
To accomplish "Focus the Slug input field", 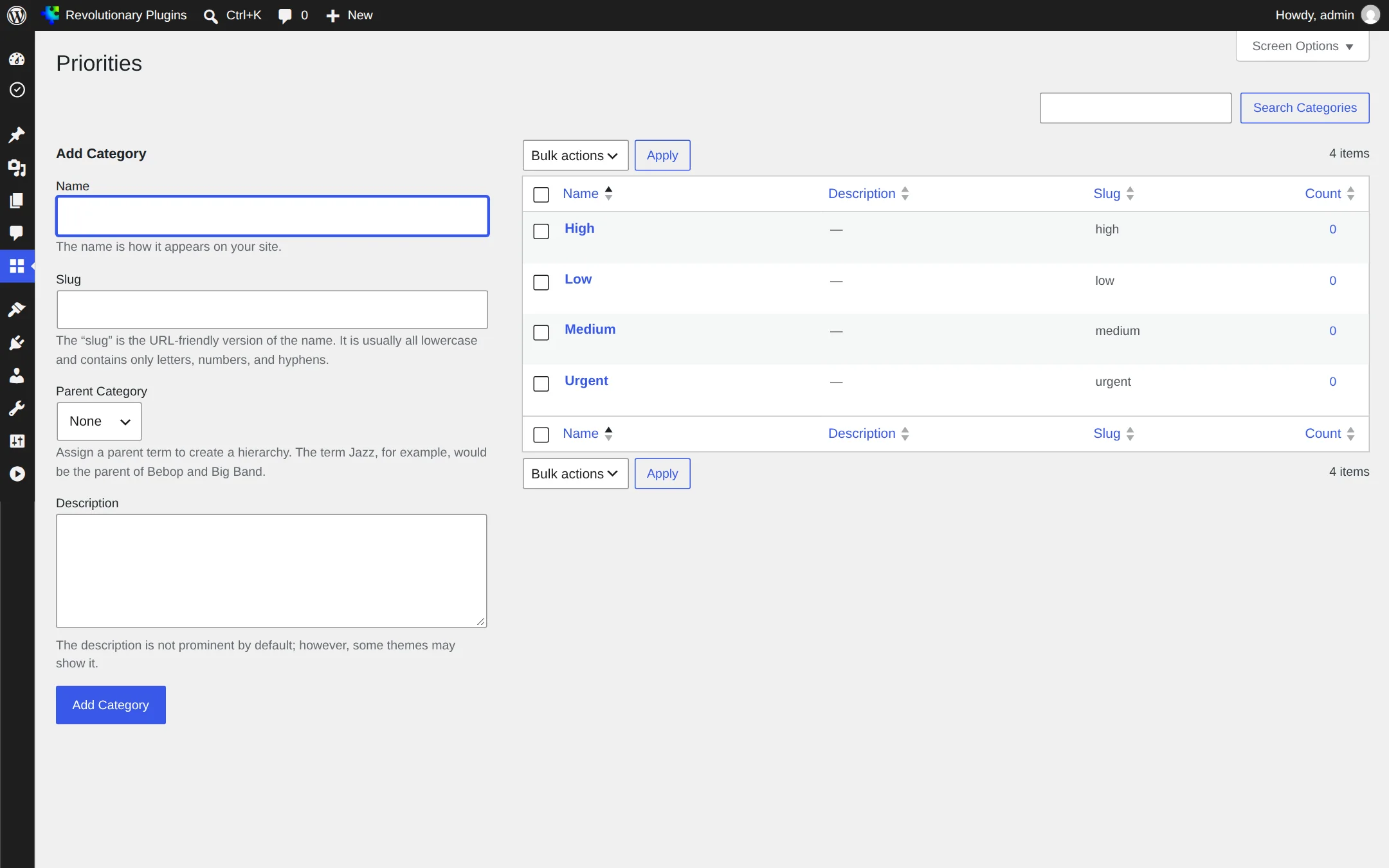I will (x=272, y=309).
